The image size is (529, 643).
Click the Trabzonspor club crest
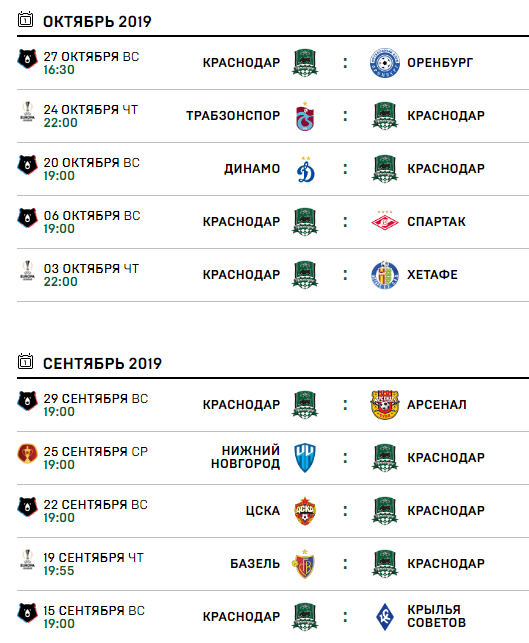pos(305,116)
